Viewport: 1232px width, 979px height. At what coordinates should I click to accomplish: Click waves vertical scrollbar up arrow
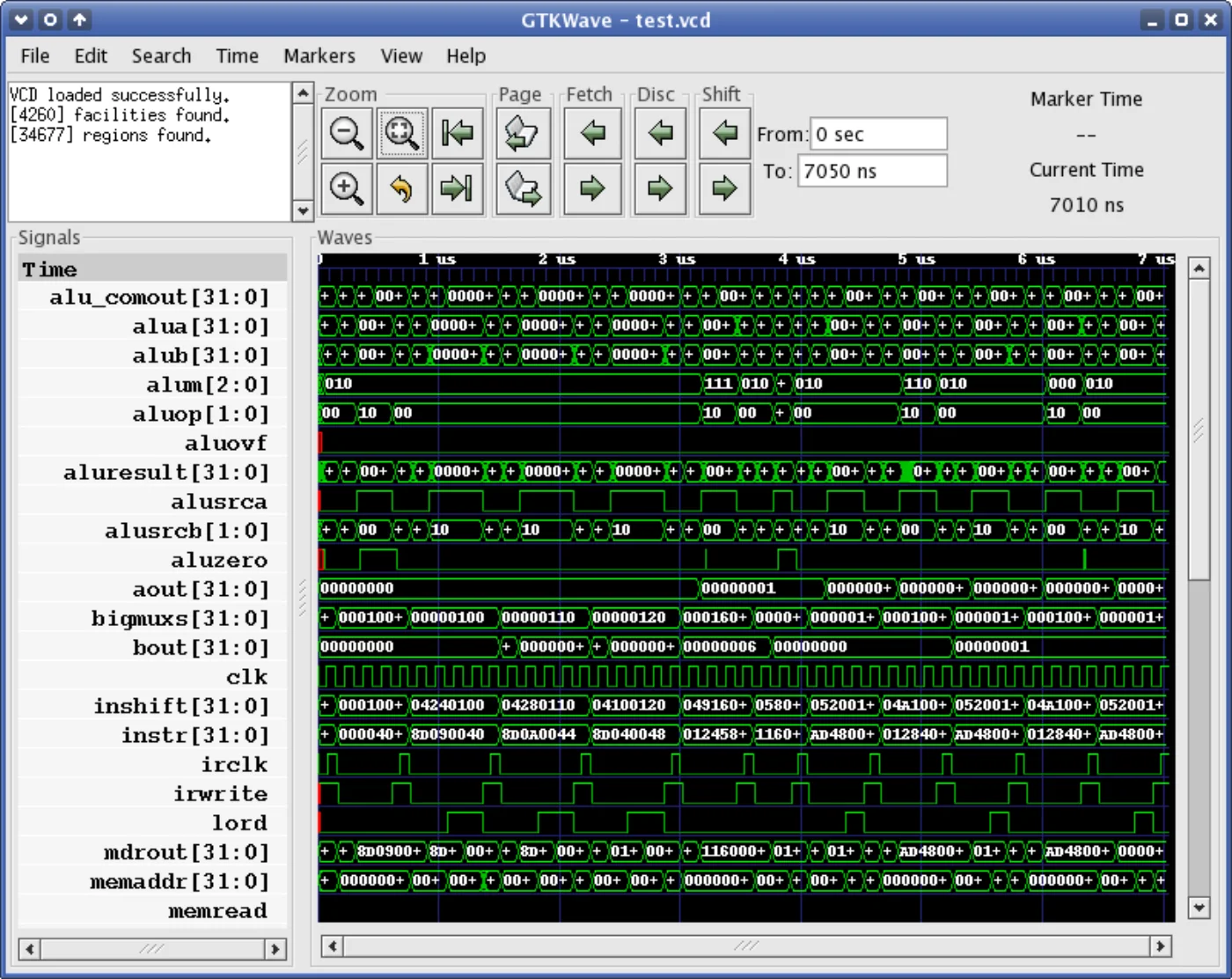[1199, 268]
